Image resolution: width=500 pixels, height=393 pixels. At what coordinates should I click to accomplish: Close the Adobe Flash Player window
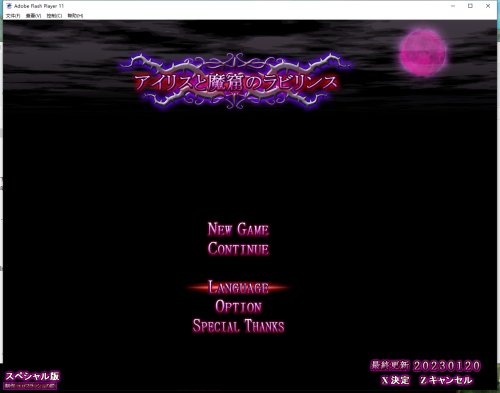click(488, 6)
